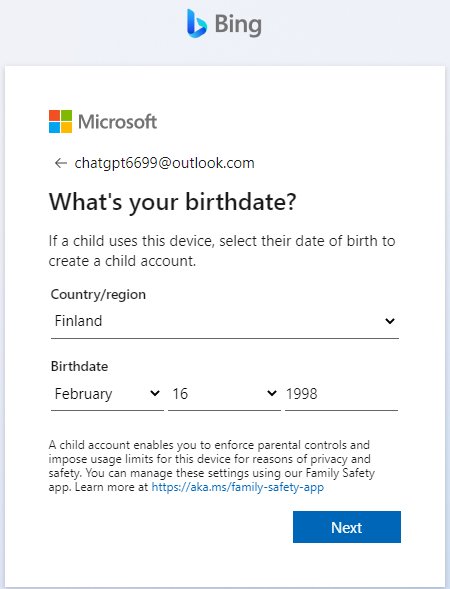The width and height of the screenshot is (450, 589).
Task: Click the Birthdate field label
Action: (79, 366)
